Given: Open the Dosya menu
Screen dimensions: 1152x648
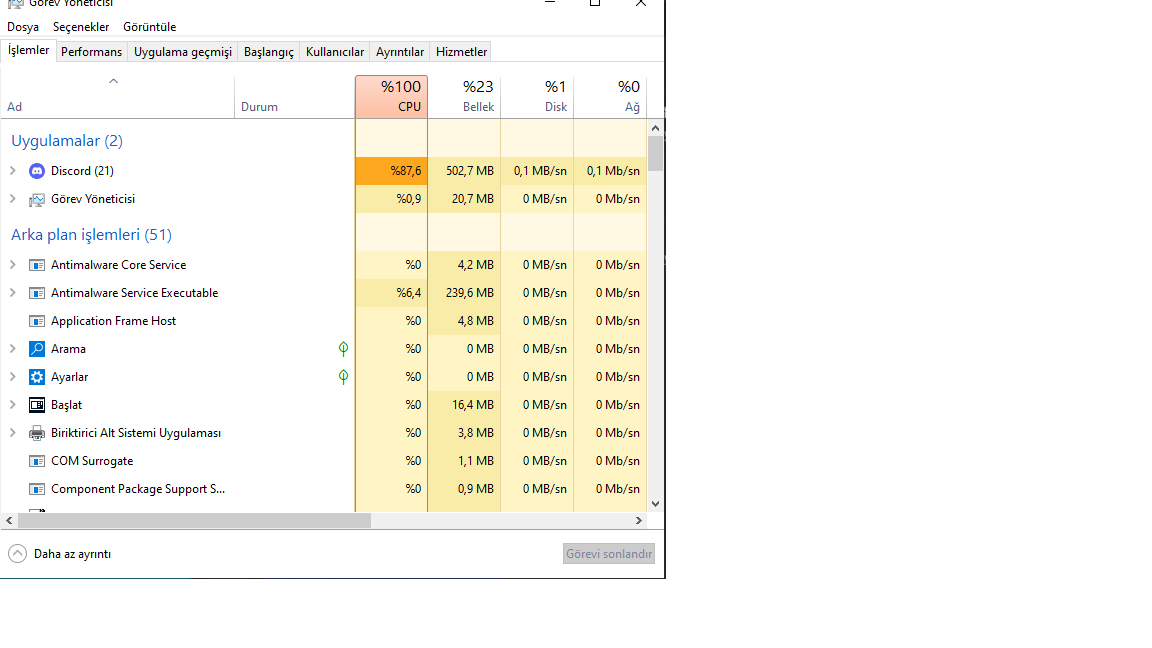Looking at the screenshot, I should pos(23,27).
